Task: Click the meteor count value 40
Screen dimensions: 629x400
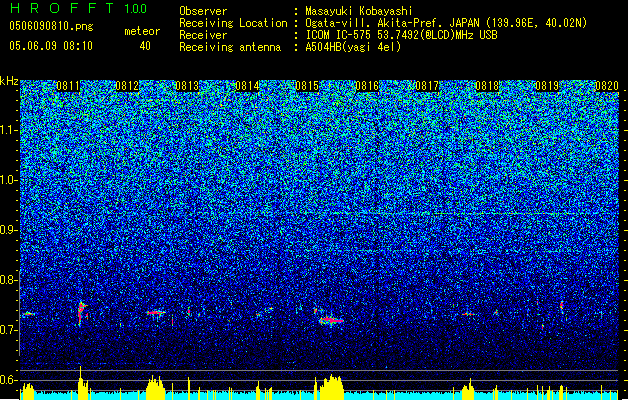Action: click(x=145, y=46)
